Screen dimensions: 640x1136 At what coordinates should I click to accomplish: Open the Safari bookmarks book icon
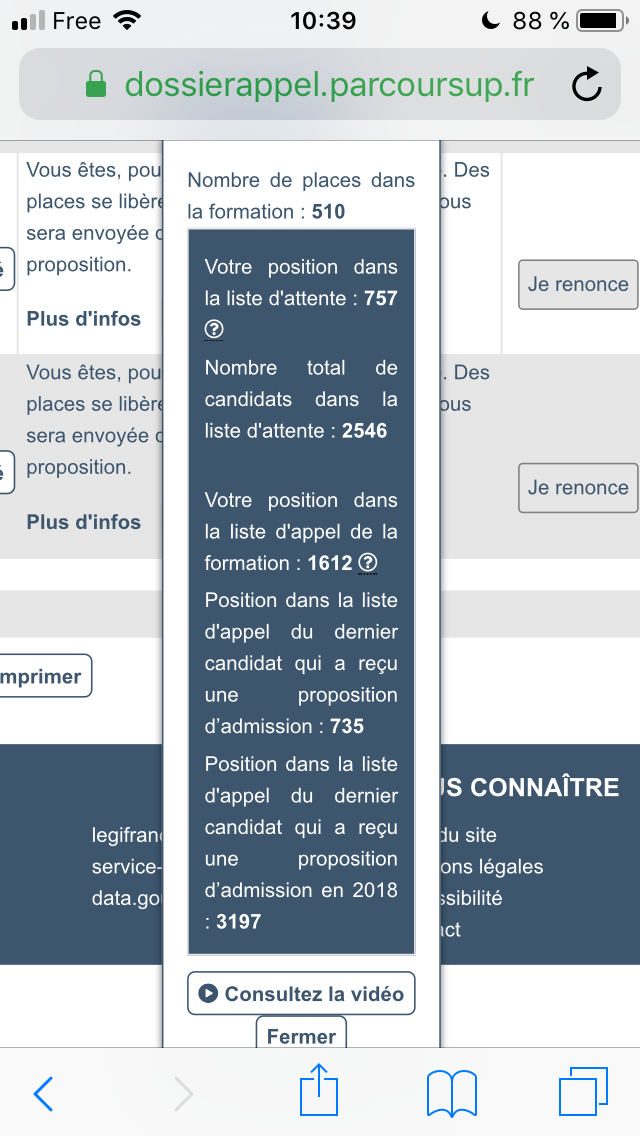tap(451, 1092)
